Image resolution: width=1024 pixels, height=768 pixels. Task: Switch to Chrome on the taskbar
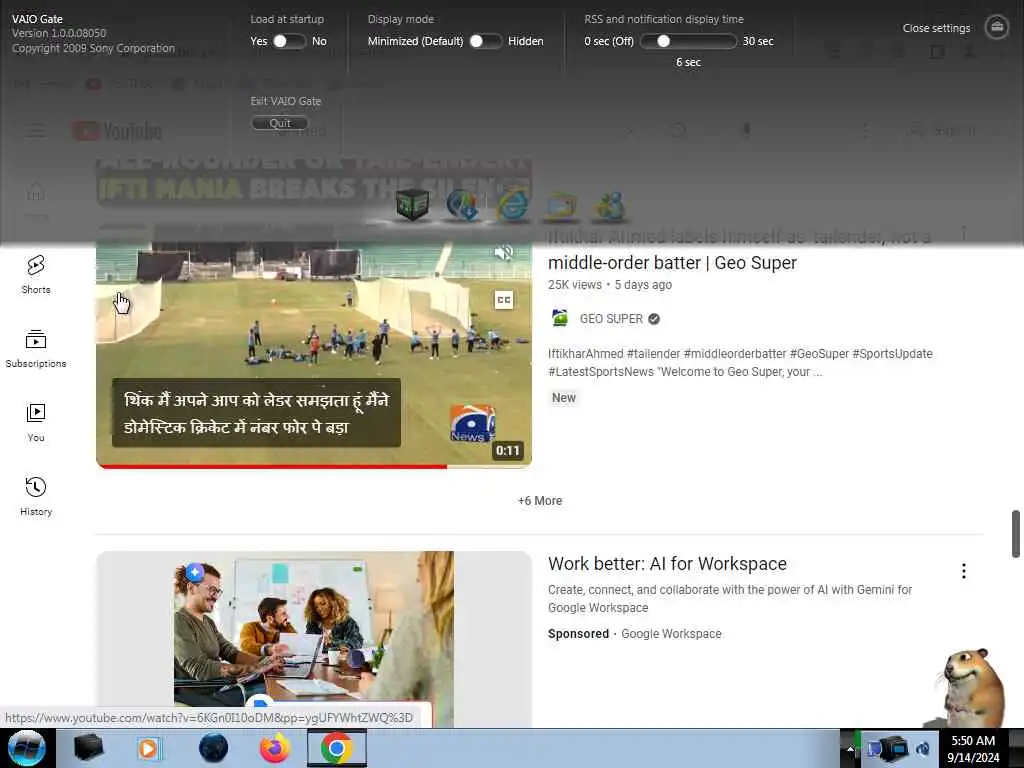point(337,748)
